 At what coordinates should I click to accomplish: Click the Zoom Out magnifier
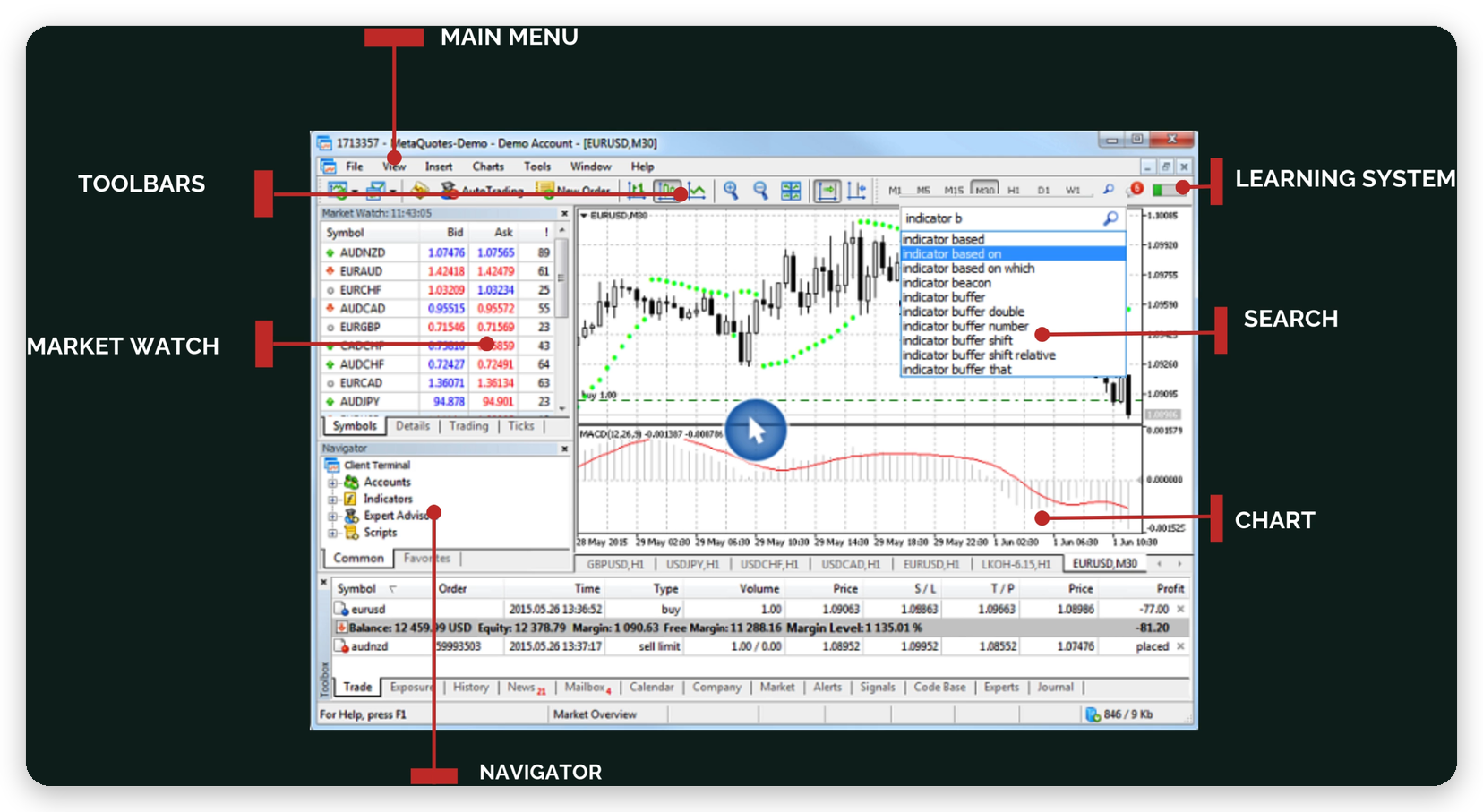[x=760, y=191]
